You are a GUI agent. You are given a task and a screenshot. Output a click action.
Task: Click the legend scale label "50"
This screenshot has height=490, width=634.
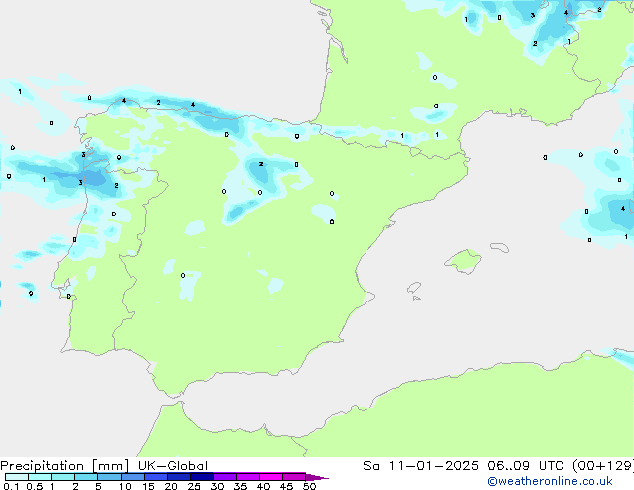point(309,486)
